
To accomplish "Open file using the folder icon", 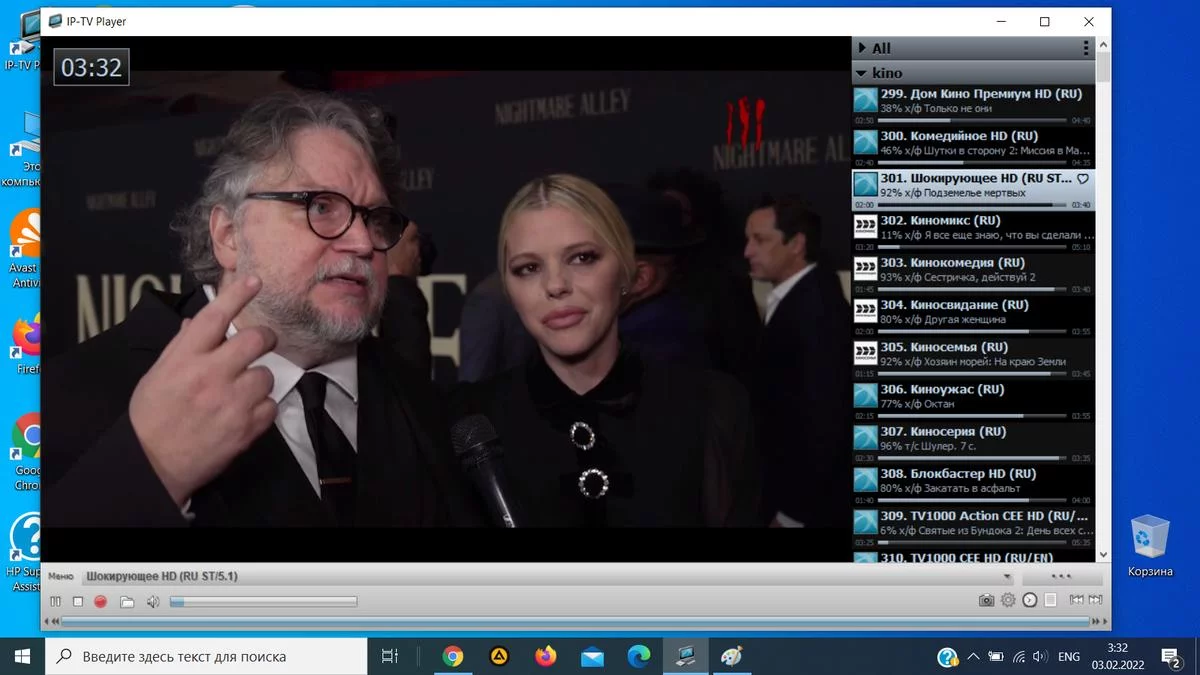I will 126,602.
